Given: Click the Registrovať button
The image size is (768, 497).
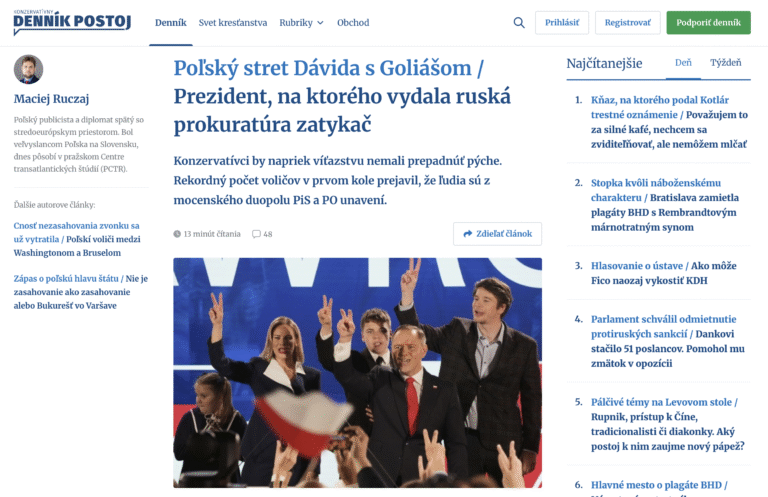Looking at the screenshot, I should pyautogui.click(x=627, y=23).
